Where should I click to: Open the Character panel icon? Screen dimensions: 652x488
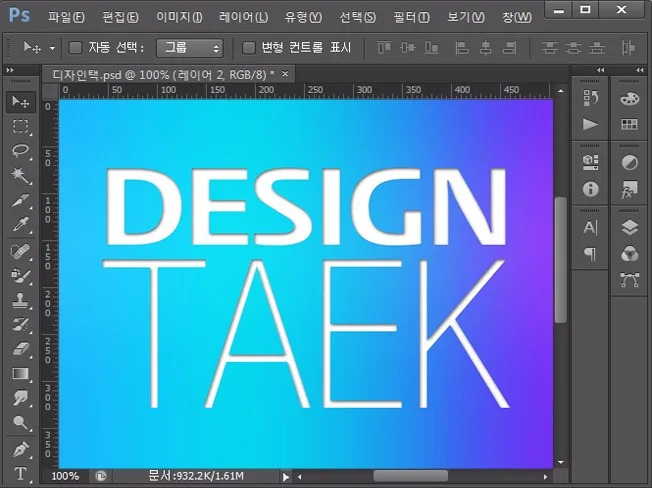(x=590, y=228)
